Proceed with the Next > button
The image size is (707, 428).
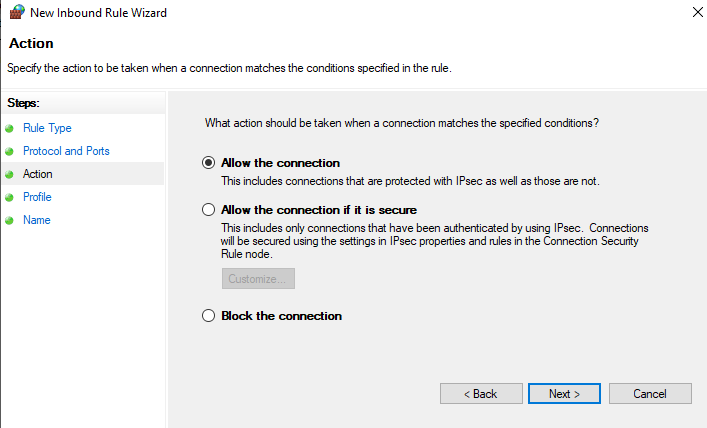(564, 394)
